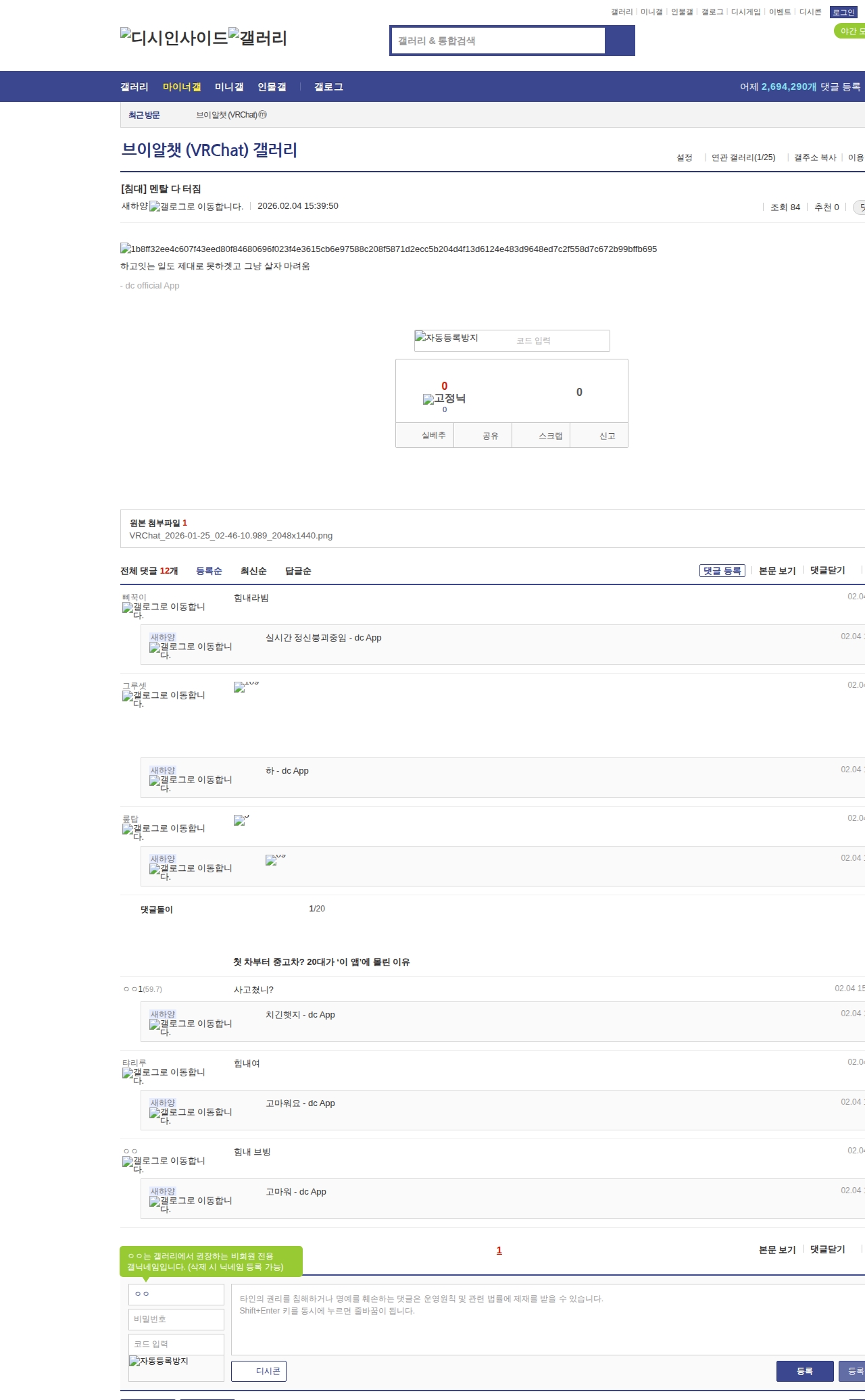Select 마이너갤 in the blue navigation bar

point(182,87)
